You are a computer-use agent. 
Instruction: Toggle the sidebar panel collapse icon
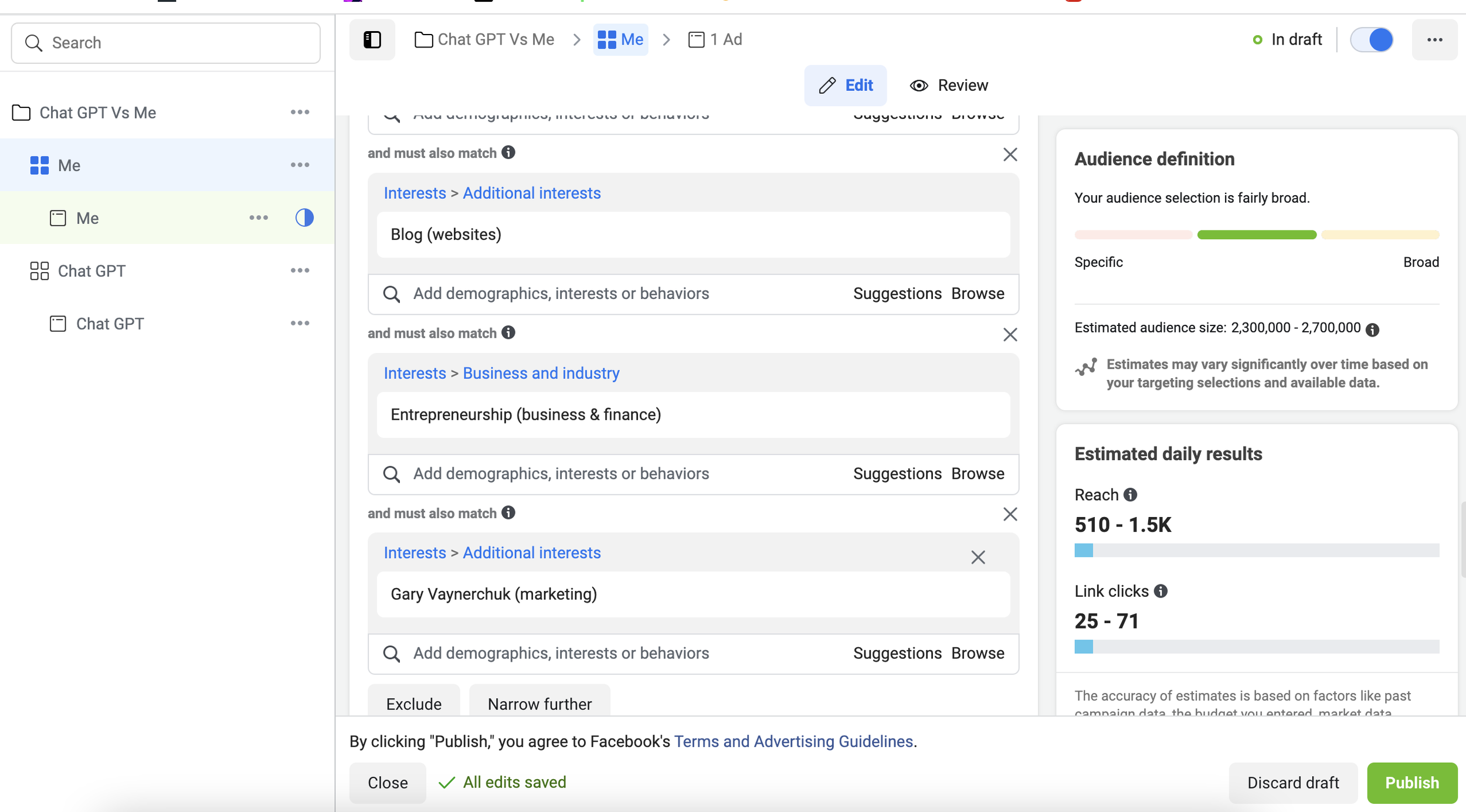click(x=372, y=40)
